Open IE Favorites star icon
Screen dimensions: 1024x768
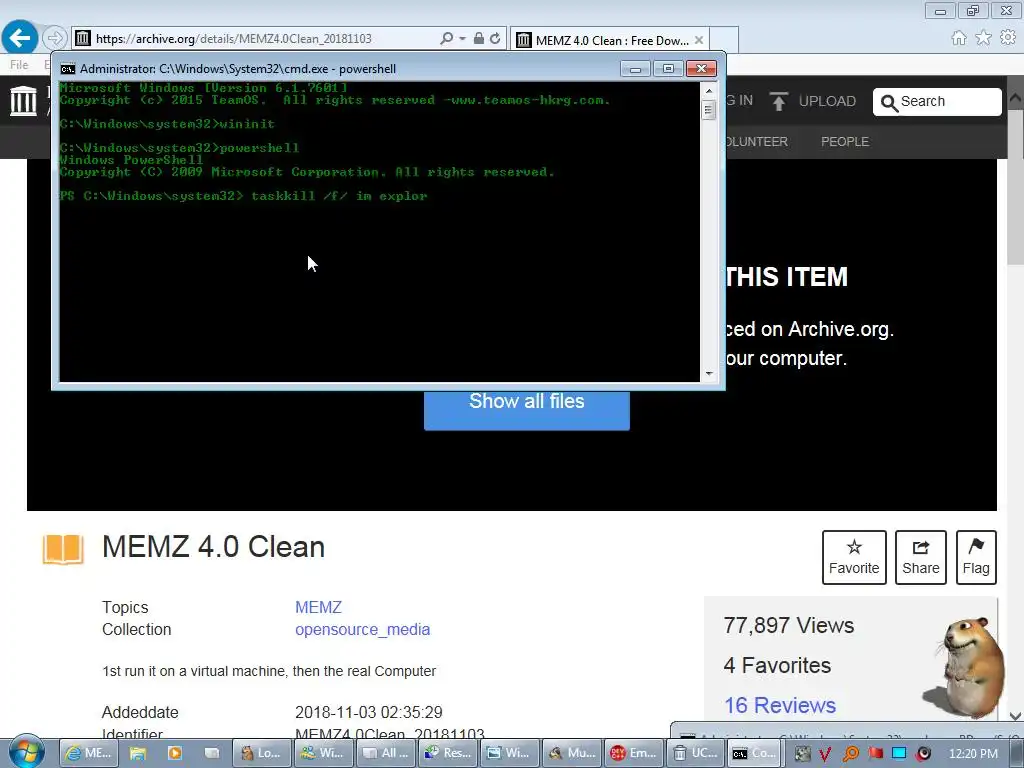(x=984, y=38)
